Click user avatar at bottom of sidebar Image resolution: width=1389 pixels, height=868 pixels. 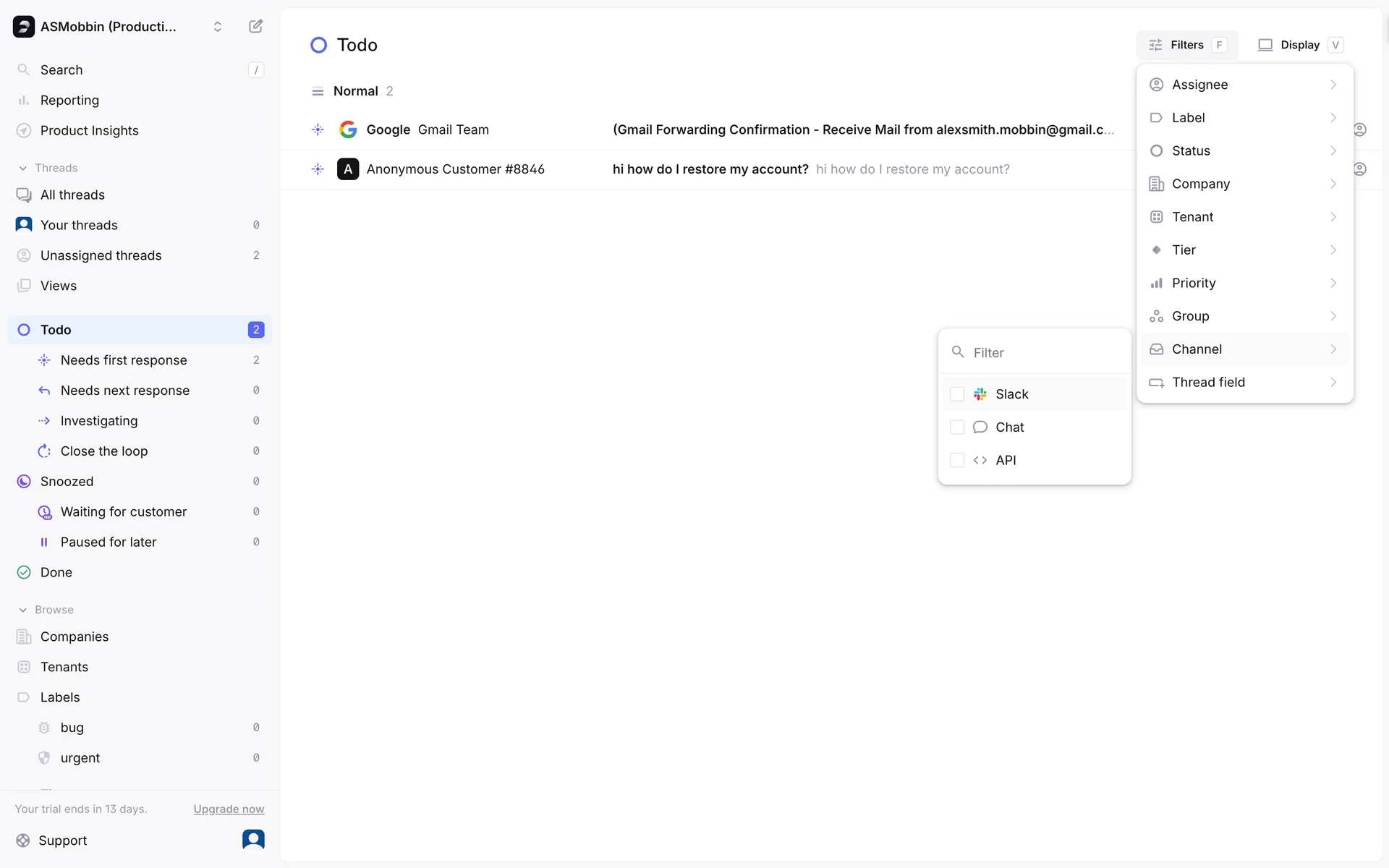coord(253,839)
